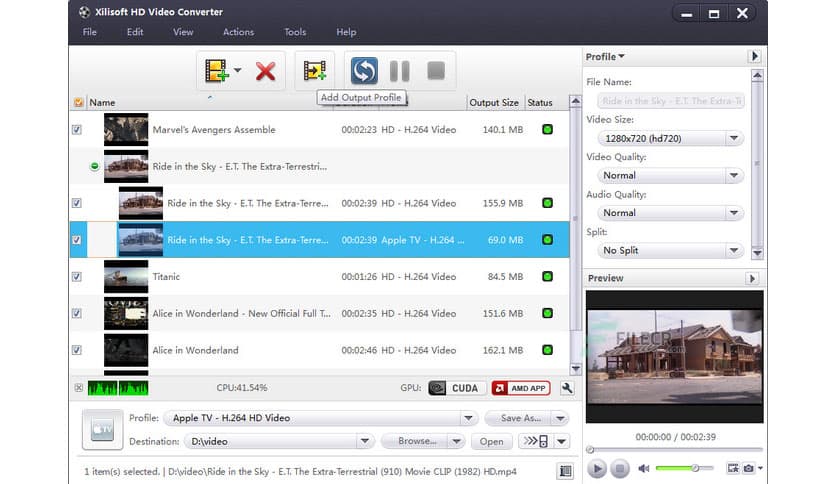The height and width of the screenshot is (484, 836).
Task: Open the Video Quality dropdown
Action: point(734,175)
